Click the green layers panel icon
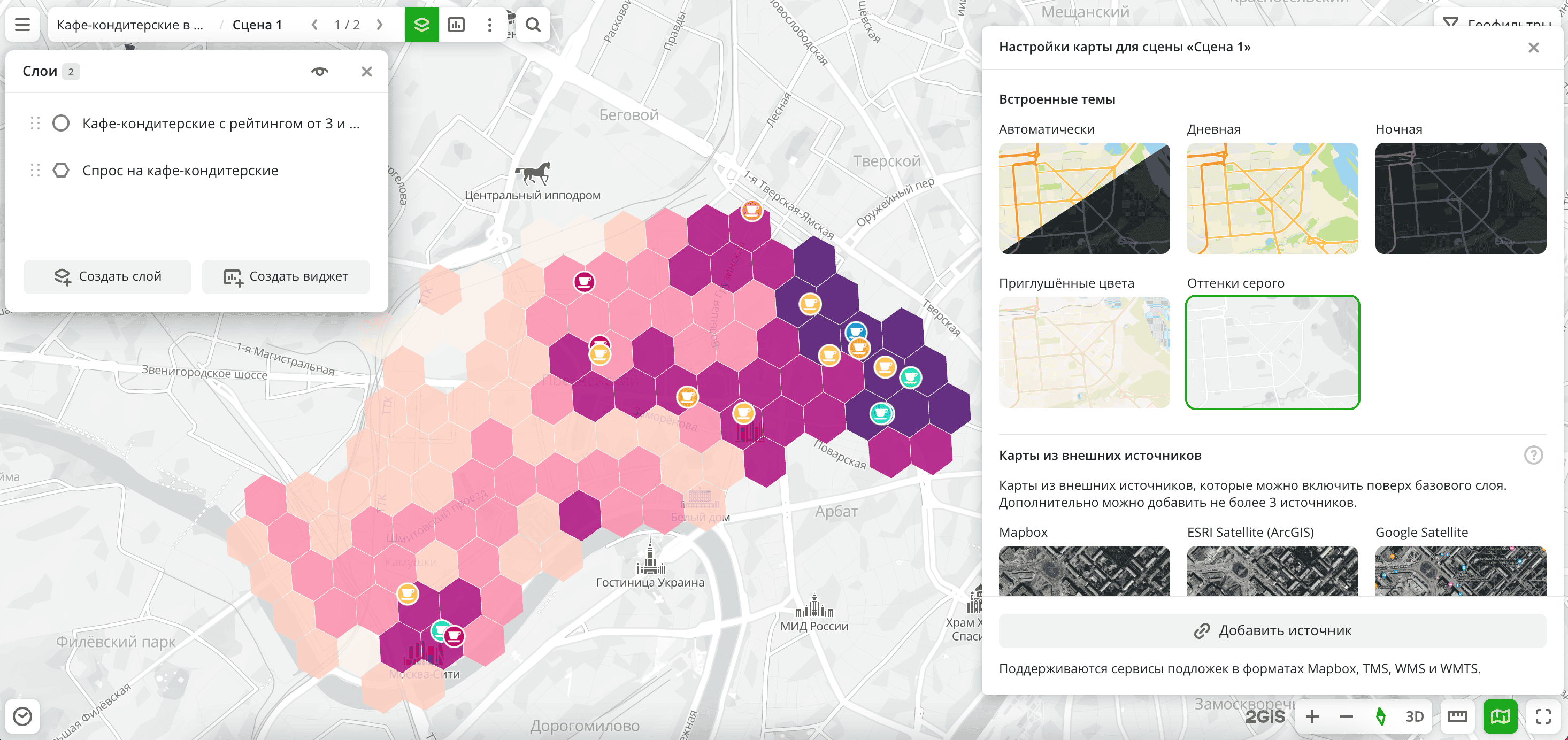This screenshot has width=1568, height=740. 421,25
